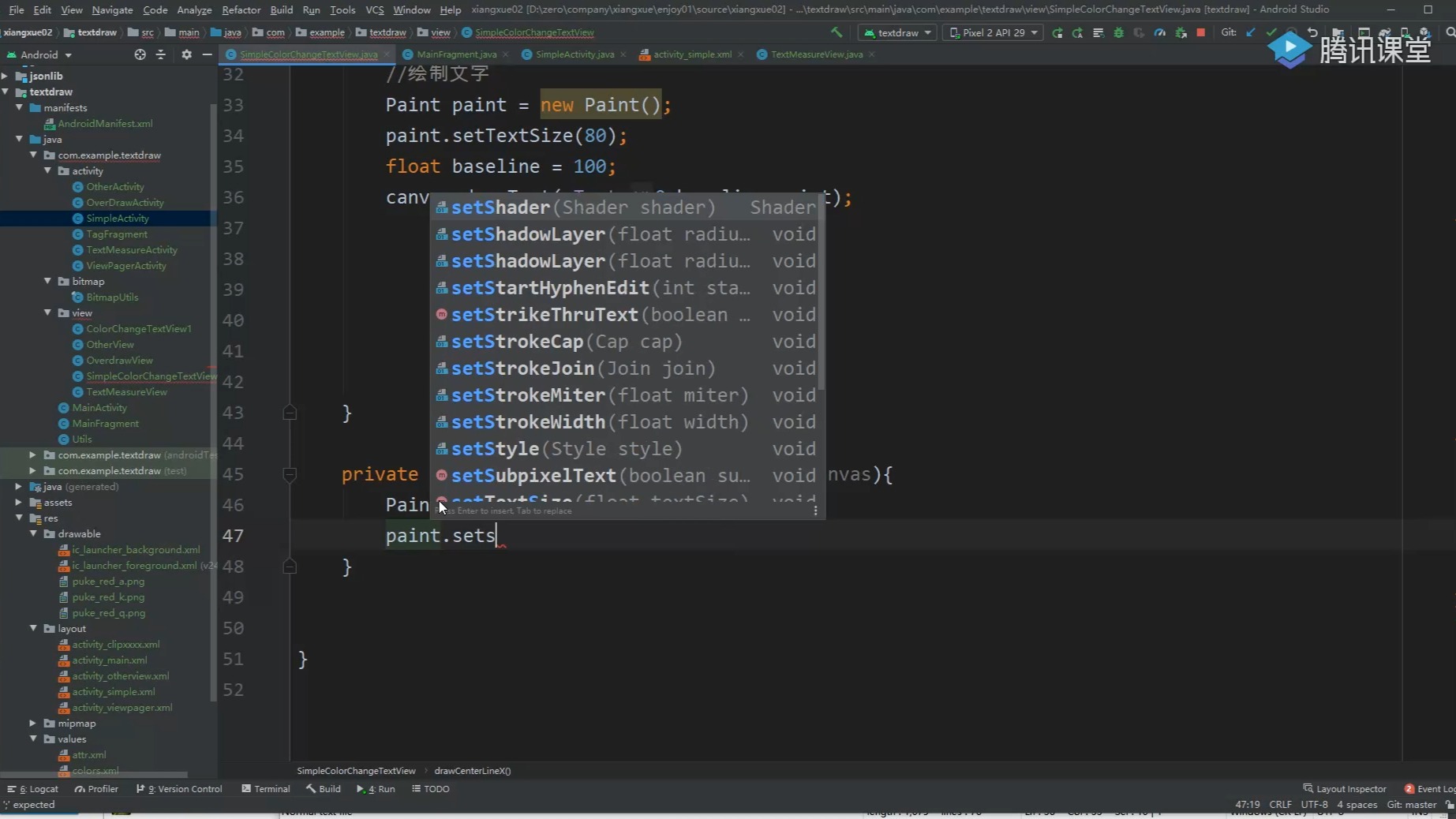1456x819 pixels.
Task: Click the Make Project hammer icon
Action: pos(837,32)
